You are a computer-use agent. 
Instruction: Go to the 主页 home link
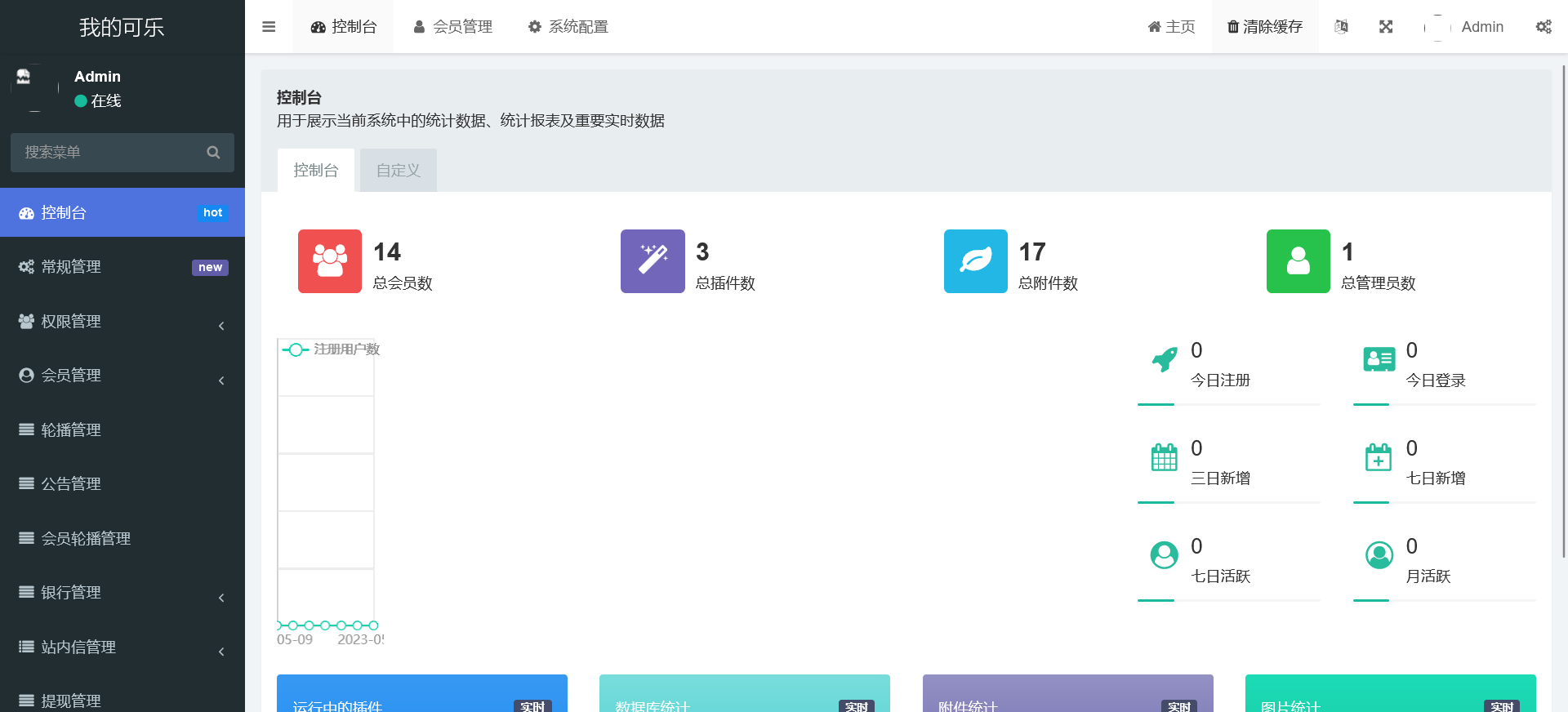coord(1171,27)
